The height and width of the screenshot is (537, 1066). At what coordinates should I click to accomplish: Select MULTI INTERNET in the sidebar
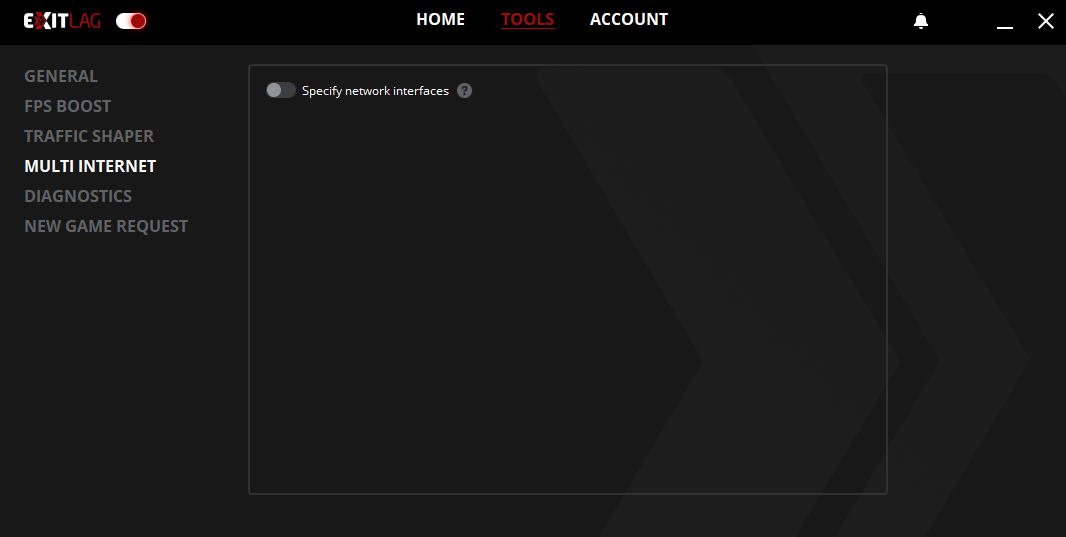[90, 166]
